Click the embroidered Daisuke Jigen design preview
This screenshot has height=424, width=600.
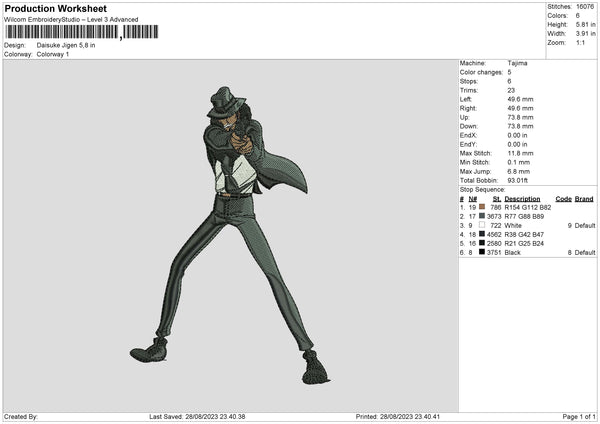tap(230, 235)
